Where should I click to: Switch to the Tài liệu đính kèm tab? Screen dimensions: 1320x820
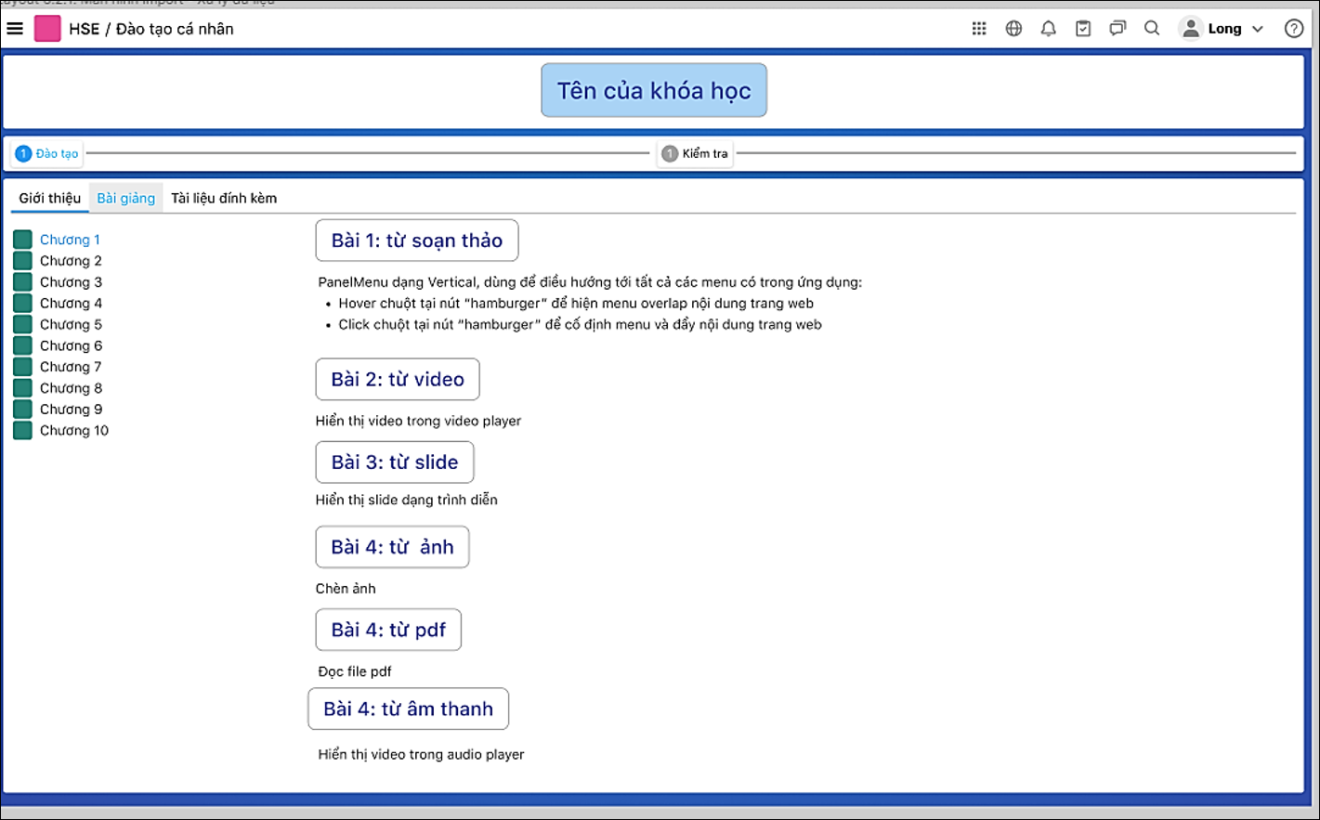pos(224,198)
